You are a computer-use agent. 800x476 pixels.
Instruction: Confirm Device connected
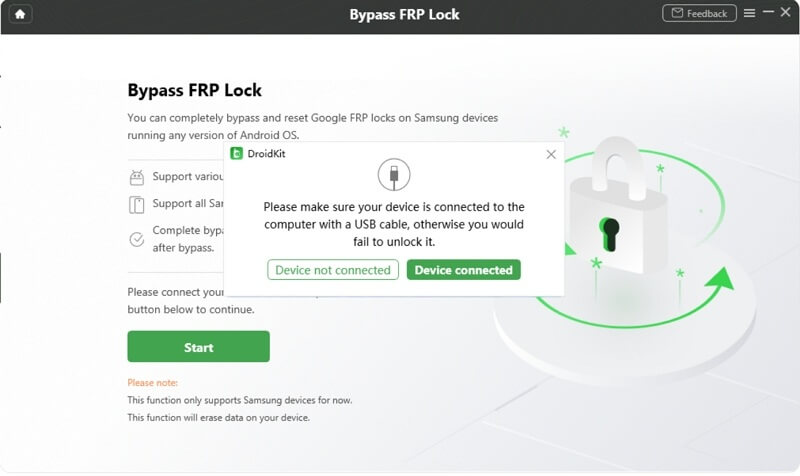[x=463, y=270]
